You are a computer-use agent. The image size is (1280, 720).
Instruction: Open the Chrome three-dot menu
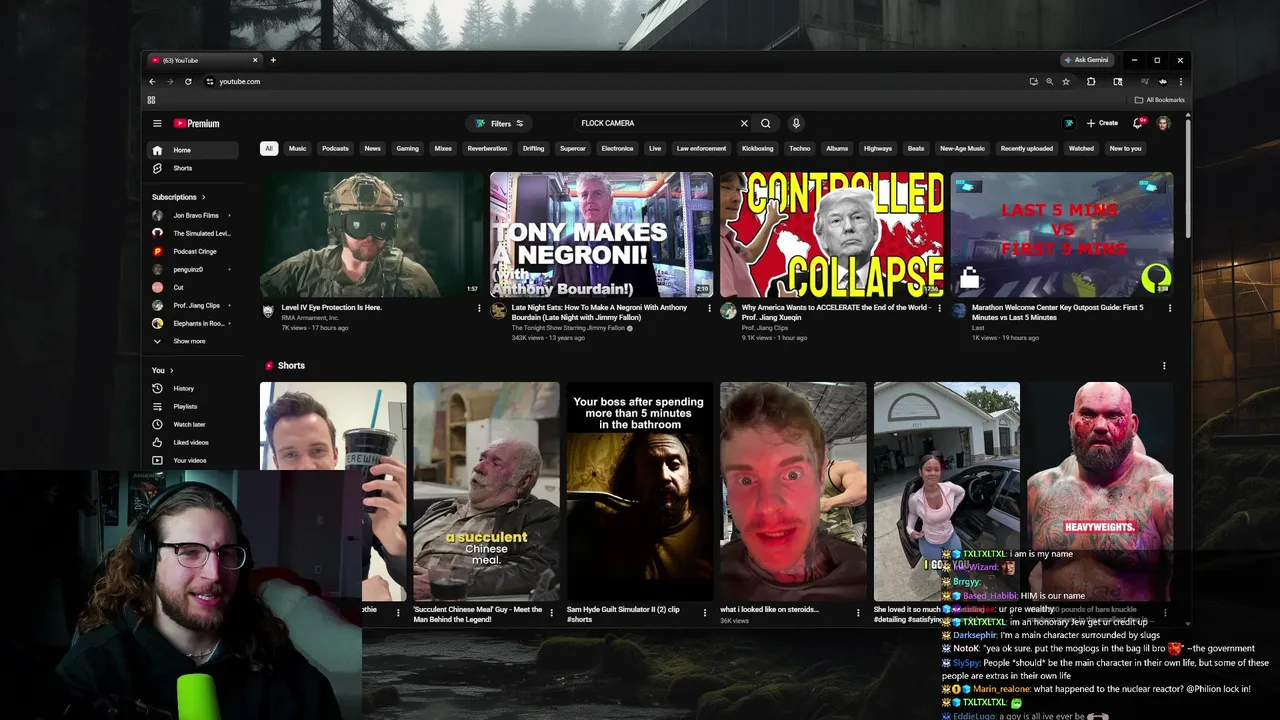(x=1181, y=81)
